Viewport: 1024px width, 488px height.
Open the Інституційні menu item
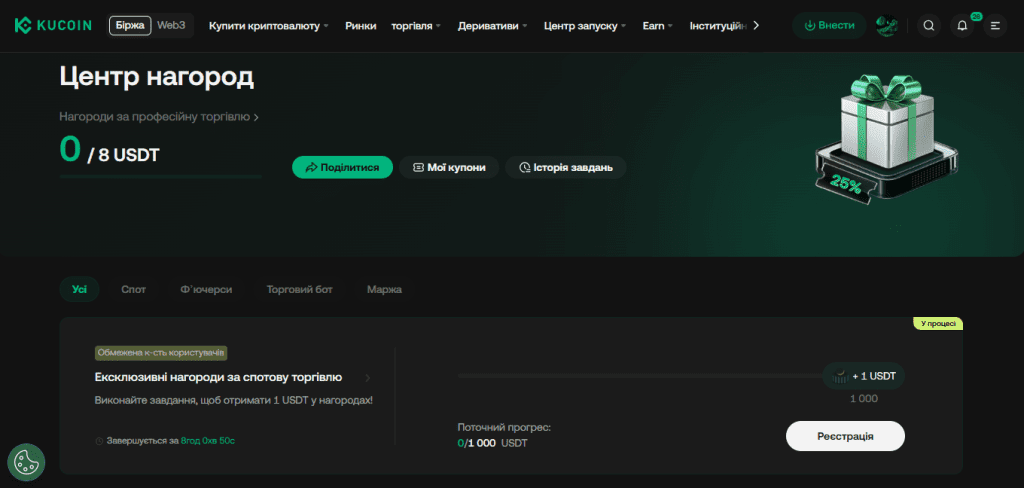[x=718, y=25]
